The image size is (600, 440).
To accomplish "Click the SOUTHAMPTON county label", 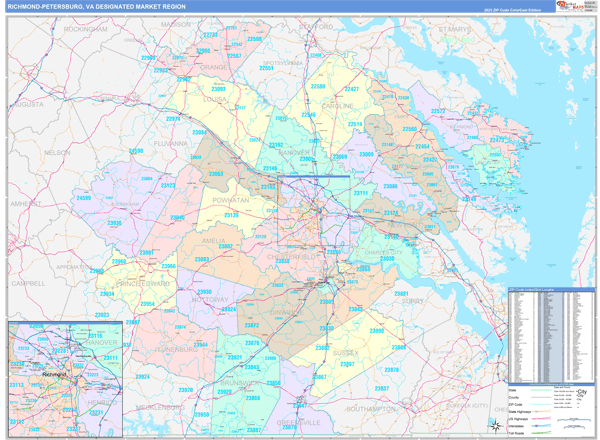I will tap(371, 409).
